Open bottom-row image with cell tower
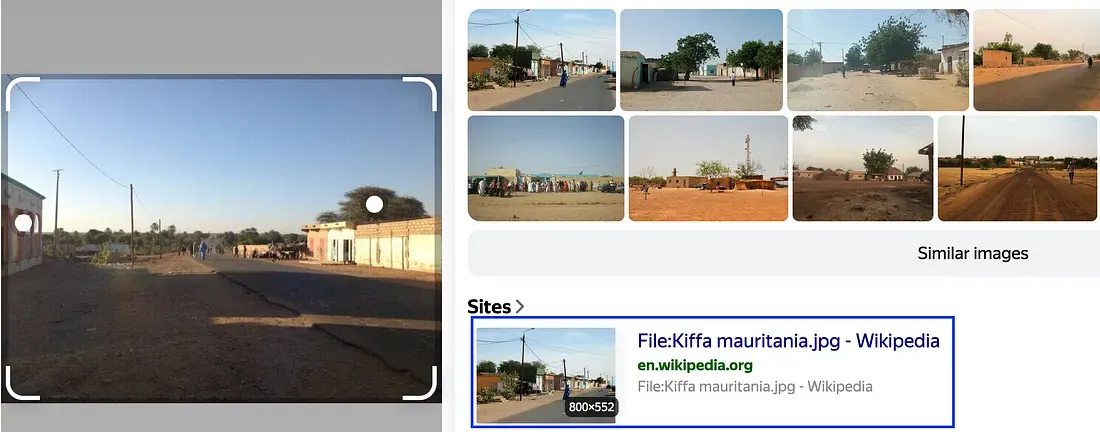This screenshot has width=1100, height=432. [709, 168]
